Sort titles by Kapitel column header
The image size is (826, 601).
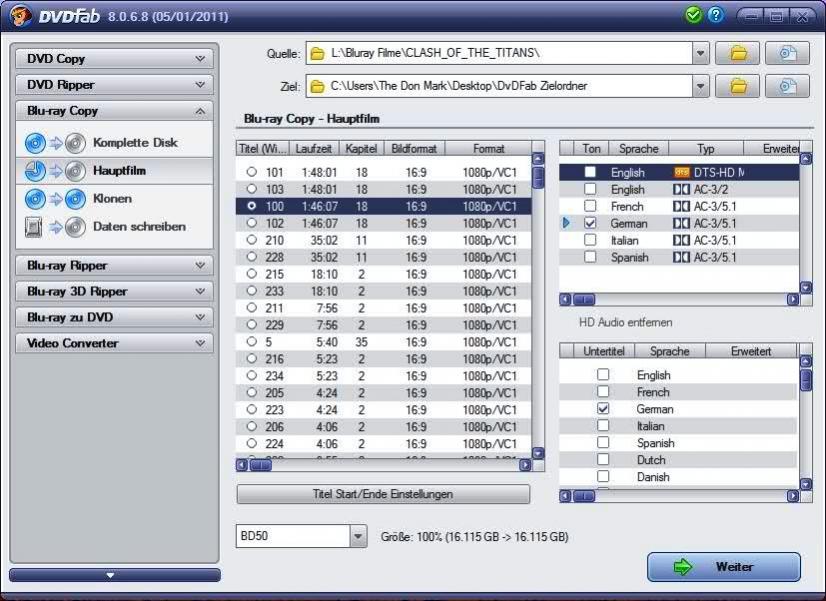[x=361, y=149]
